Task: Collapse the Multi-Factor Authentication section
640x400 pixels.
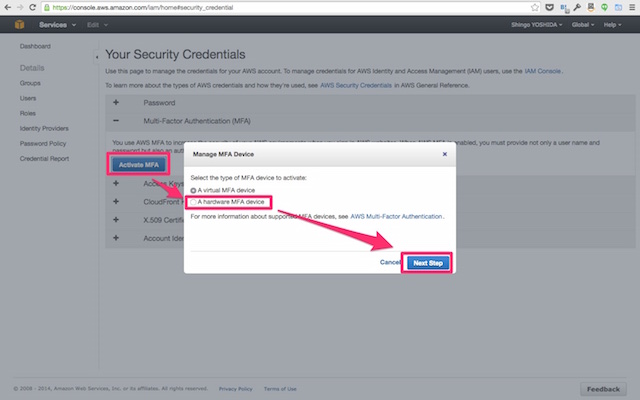Action: point(116,121)
